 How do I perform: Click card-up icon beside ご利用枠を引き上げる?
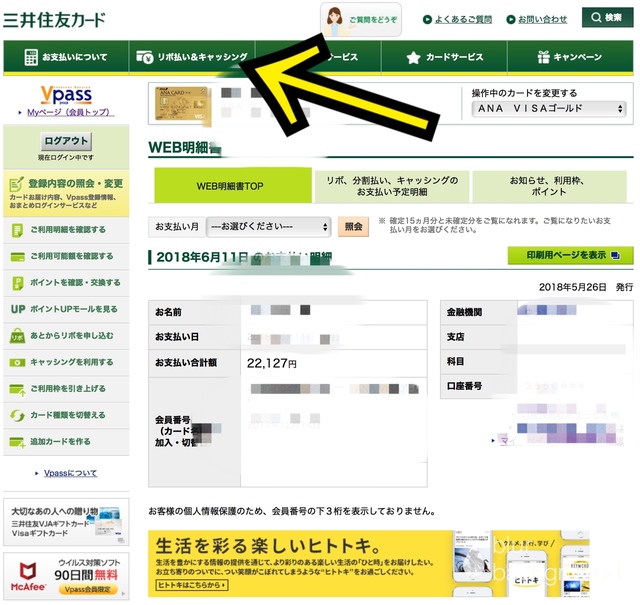[18, 389]
